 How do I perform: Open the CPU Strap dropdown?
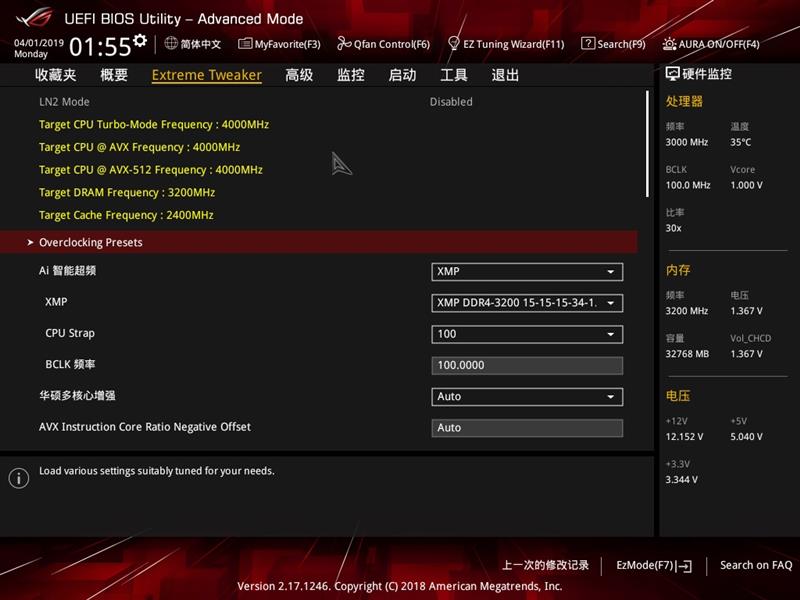[x=527, y=333]
